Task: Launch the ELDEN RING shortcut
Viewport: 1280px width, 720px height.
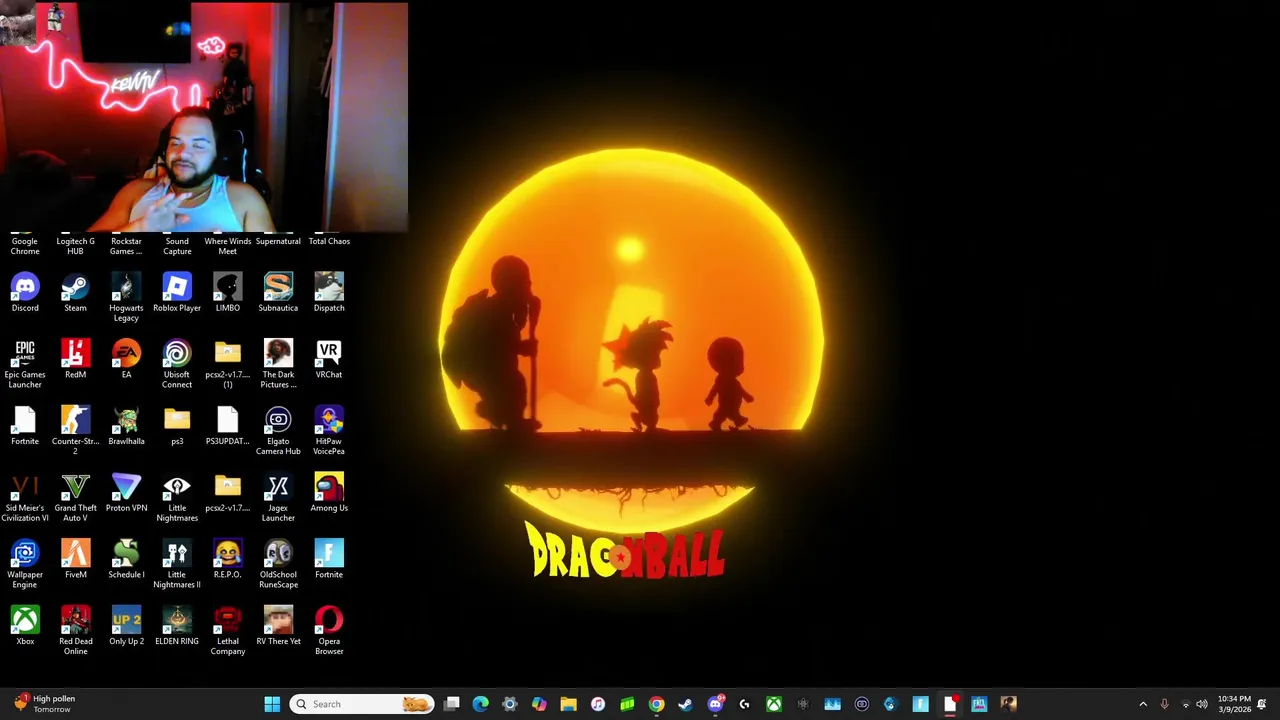Action: tap(177, 626)
